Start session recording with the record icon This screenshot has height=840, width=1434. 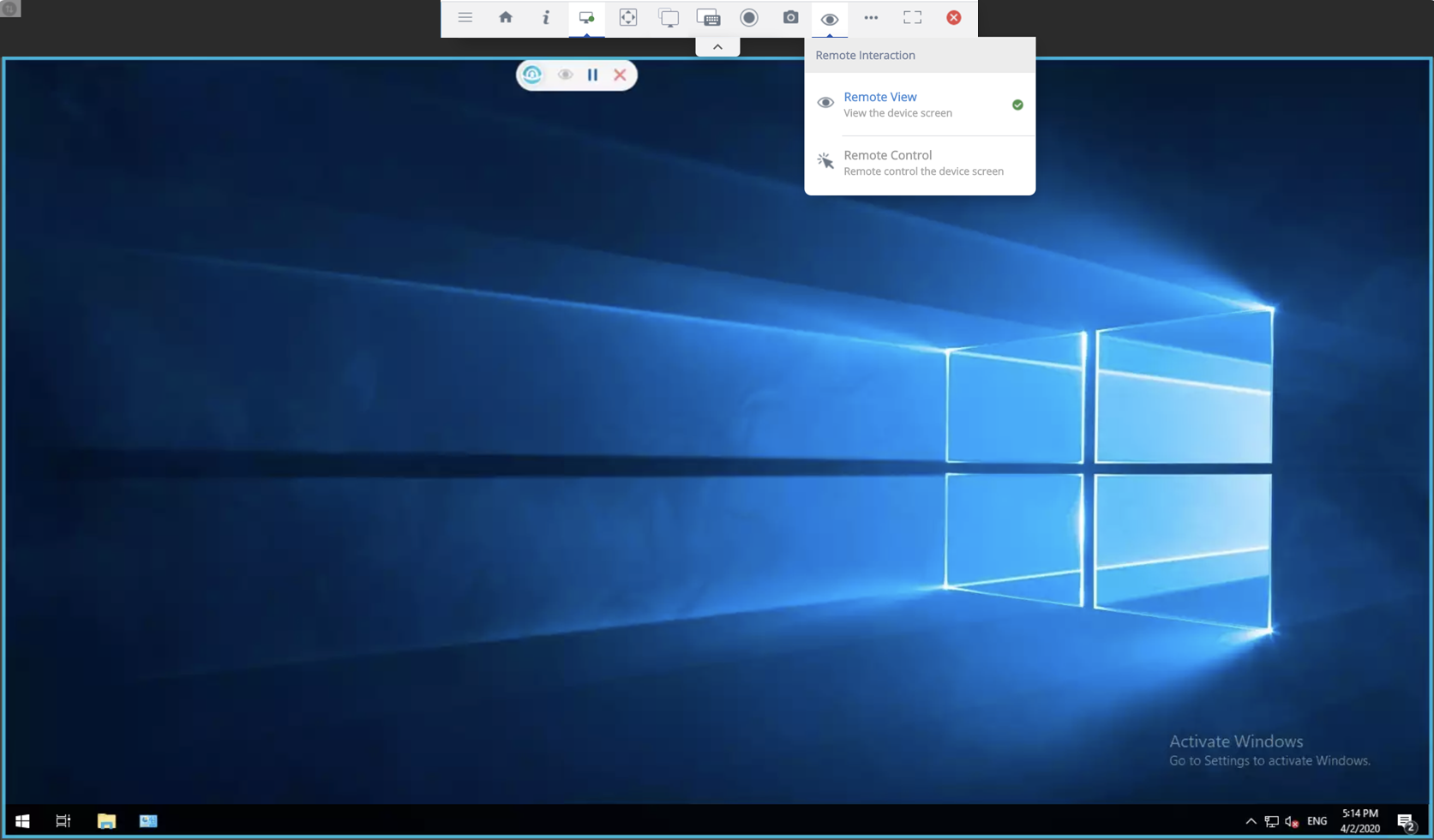click(749, 17)
